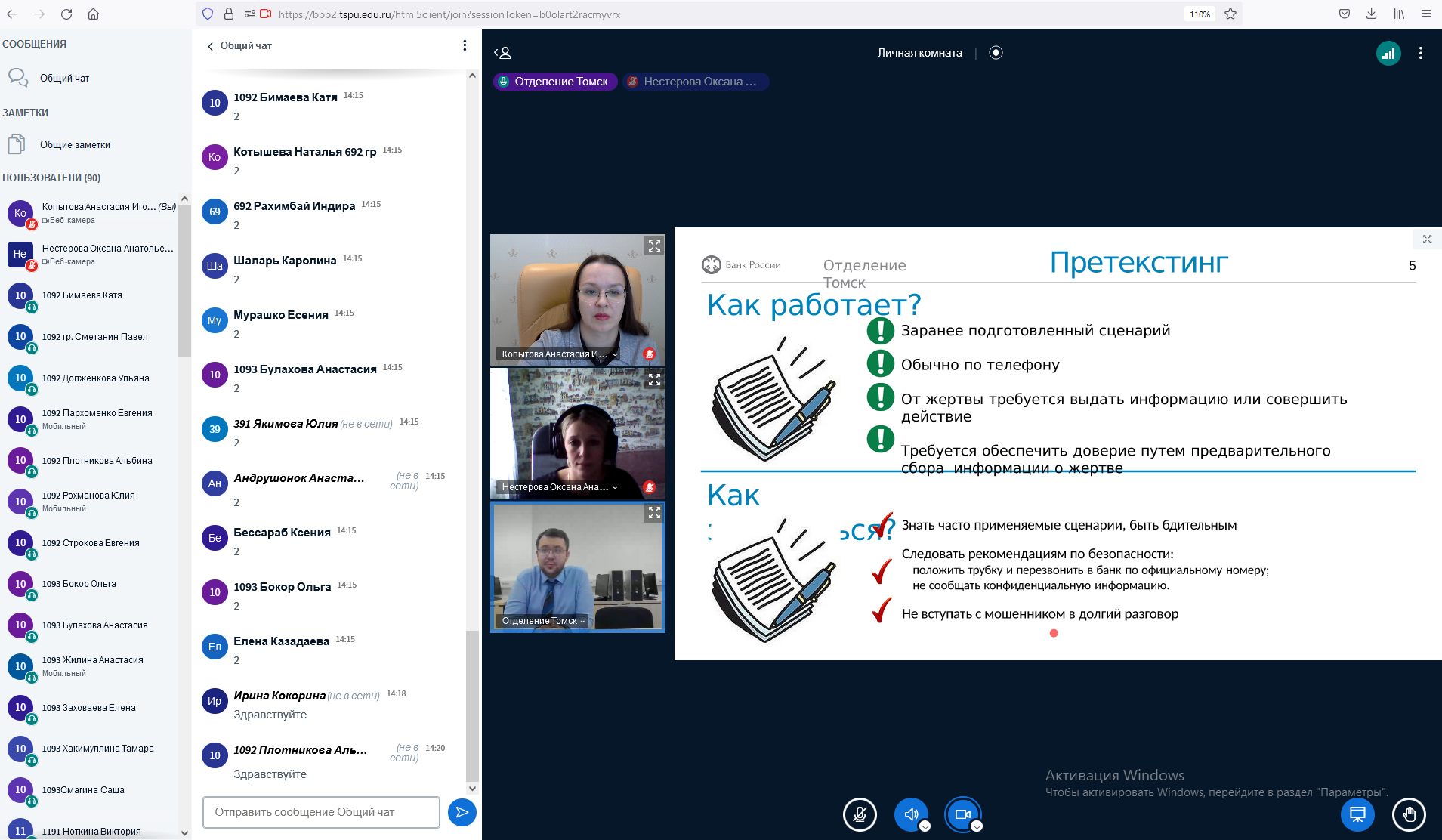This screenshot has width=1442, height=840.
Task: Click the chat scrollbar thumb
Action: 472,706
